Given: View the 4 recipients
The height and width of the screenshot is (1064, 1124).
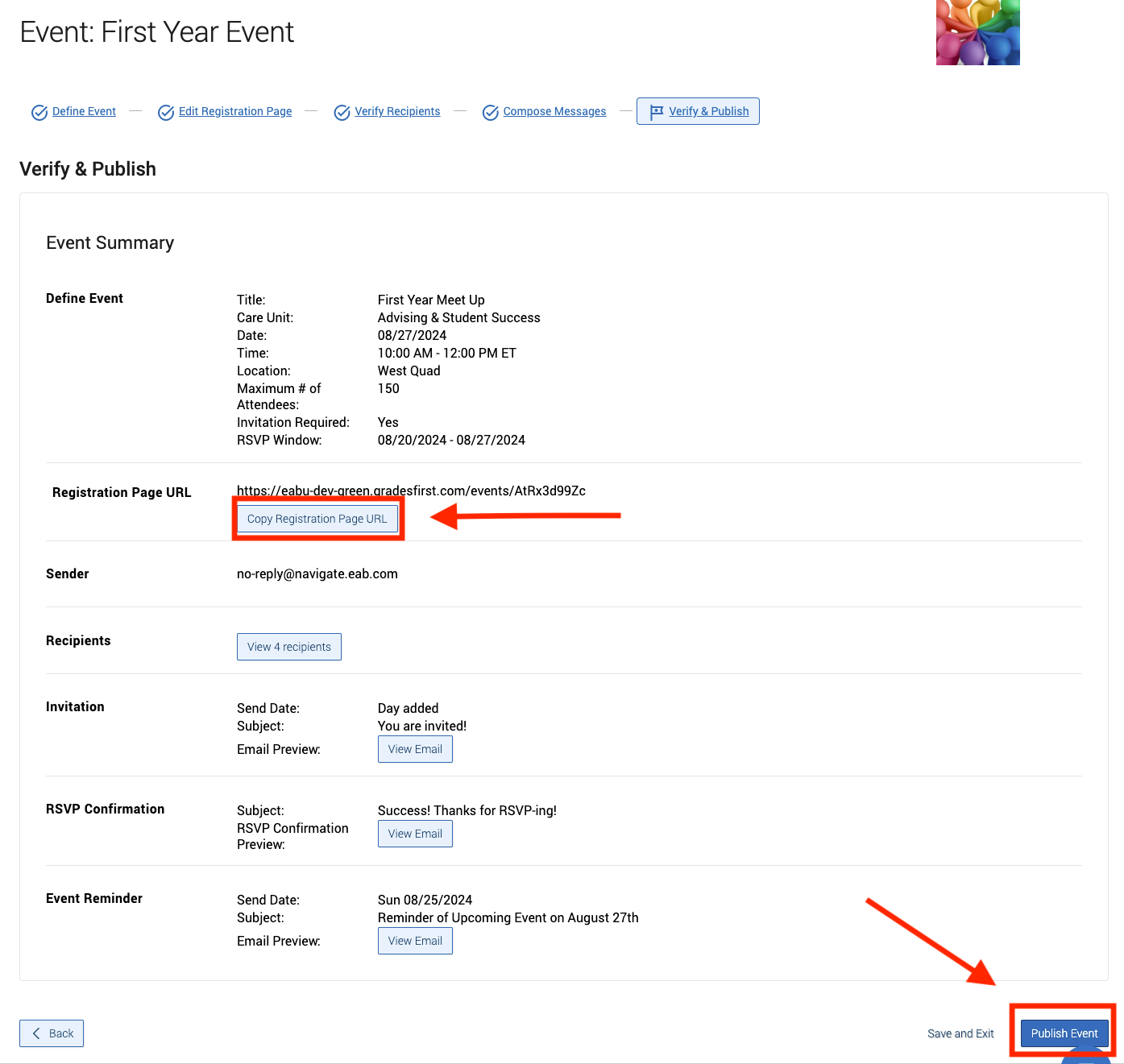Looking at the screenshot, I should (x=289, y=647).
